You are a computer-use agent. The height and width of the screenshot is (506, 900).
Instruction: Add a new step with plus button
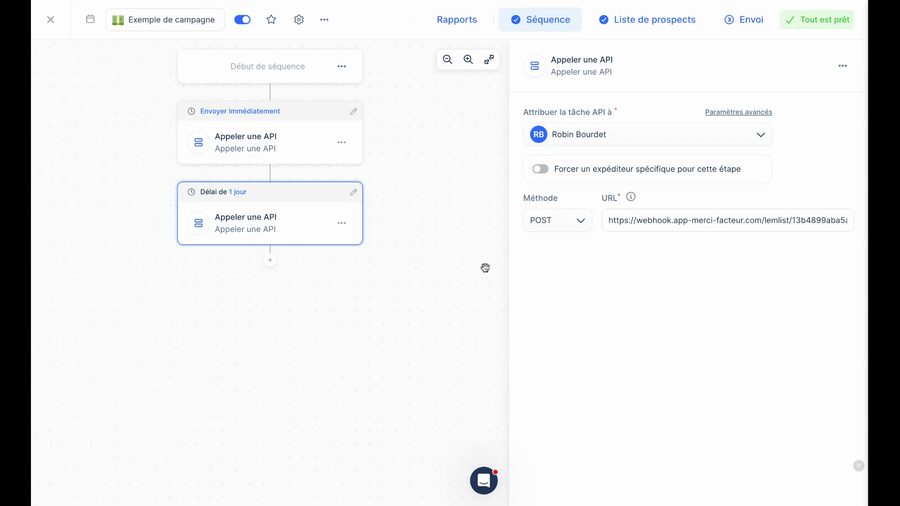click(270, 260)
